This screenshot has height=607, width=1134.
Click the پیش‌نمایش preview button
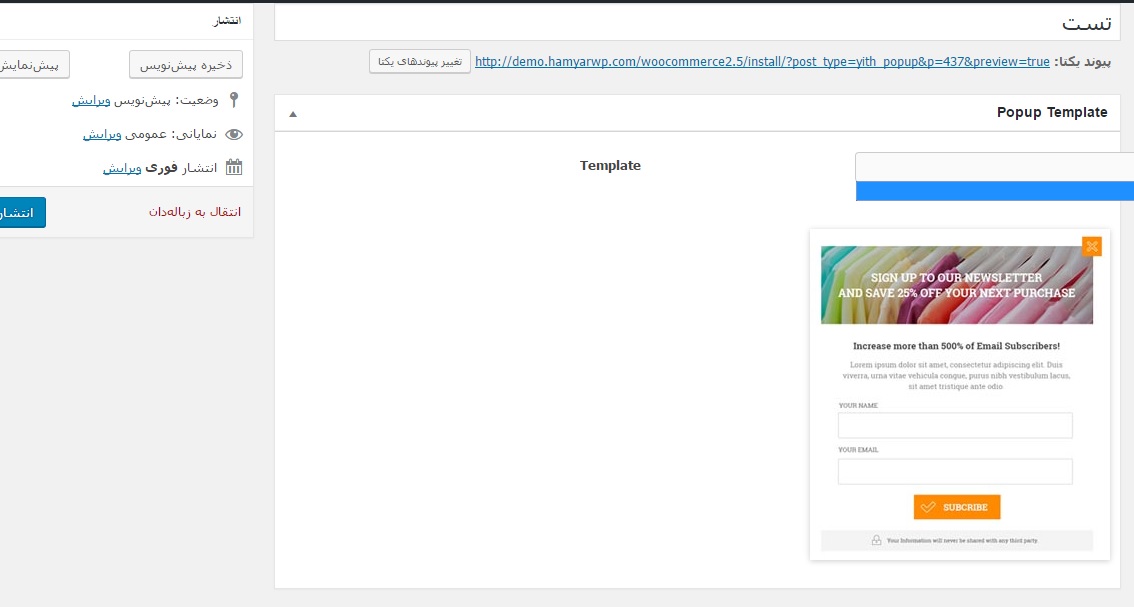click(34, 65)
